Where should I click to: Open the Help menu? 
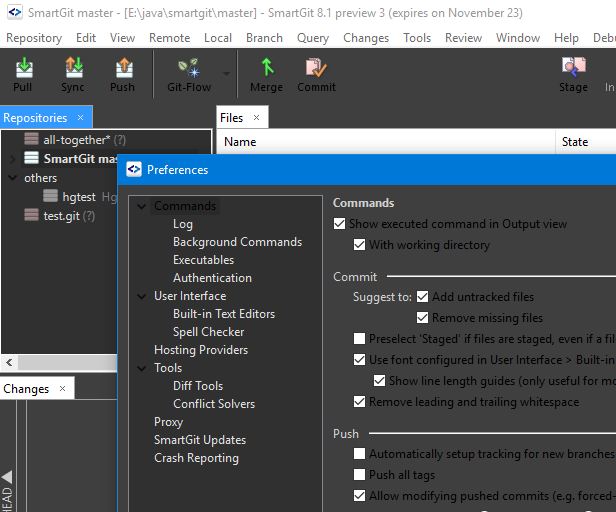[x=566, y=38]
